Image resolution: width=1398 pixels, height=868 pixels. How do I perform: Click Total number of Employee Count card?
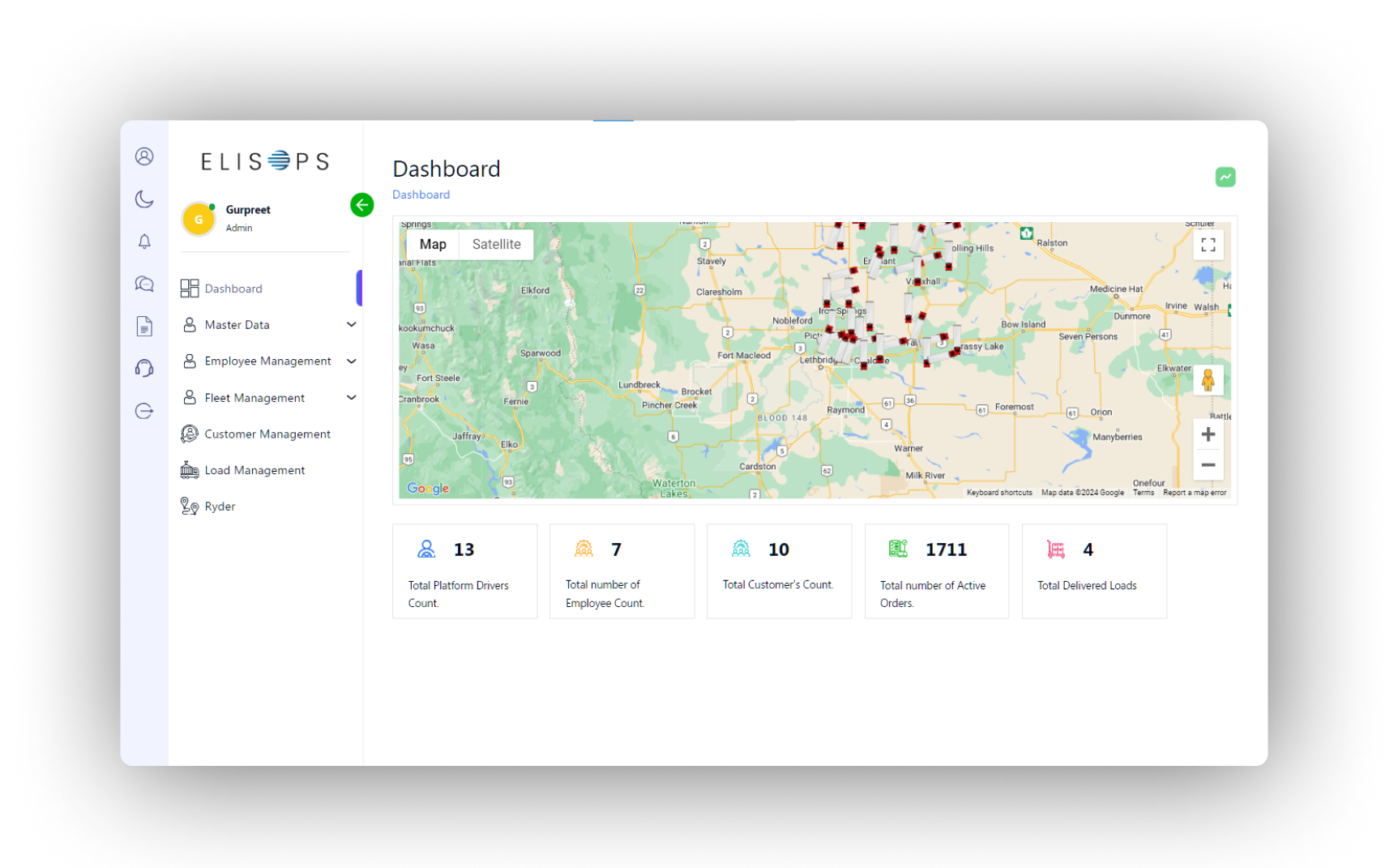[622, 571]
